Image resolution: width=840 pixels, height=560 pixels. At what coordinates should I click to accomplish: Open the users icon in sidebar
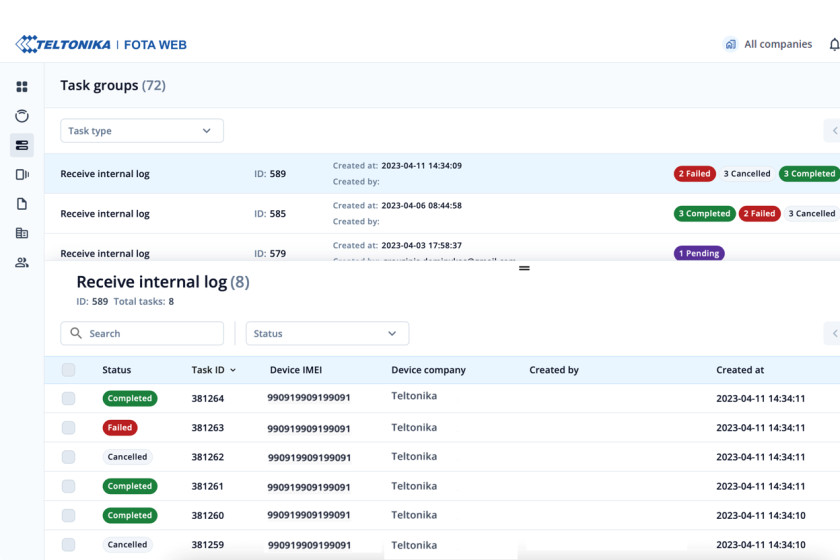click(22, 263)
